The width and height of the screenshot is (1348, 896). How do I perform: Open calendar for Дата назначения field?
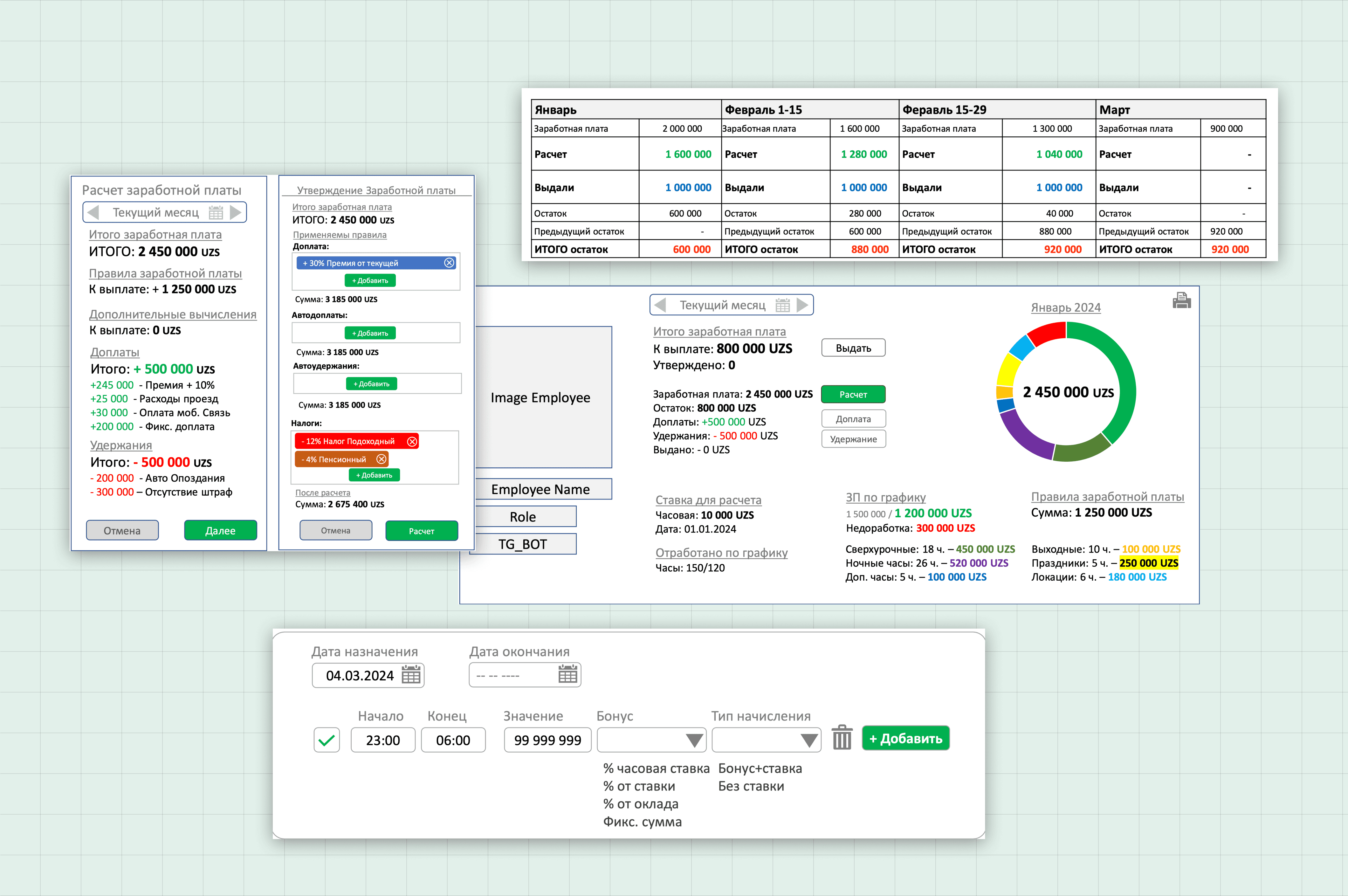click(411, 675)
